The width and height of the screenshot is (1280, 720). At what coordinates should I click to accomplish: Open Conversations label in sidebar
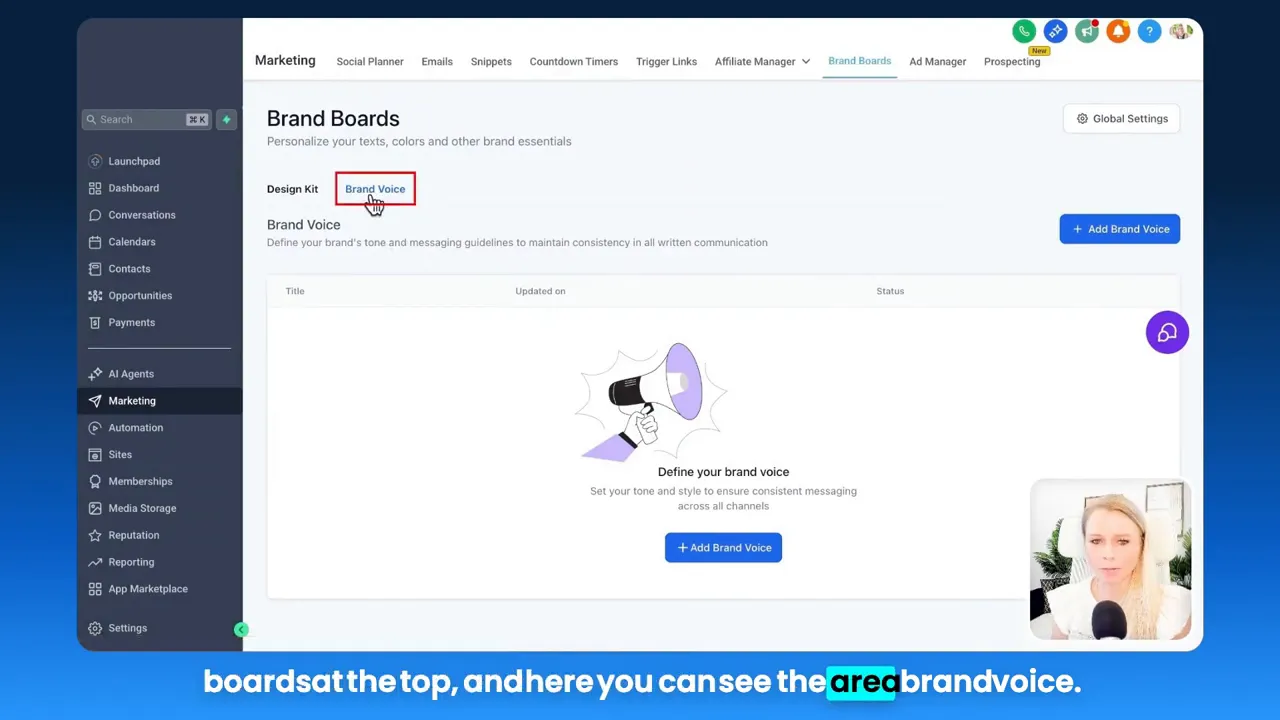142,215
